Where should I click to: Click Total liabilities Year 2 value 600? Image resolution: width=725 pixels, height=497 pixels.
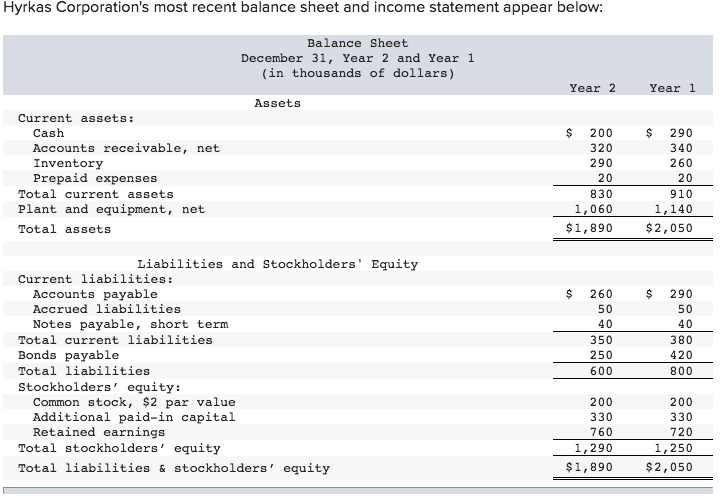(601, 371)
